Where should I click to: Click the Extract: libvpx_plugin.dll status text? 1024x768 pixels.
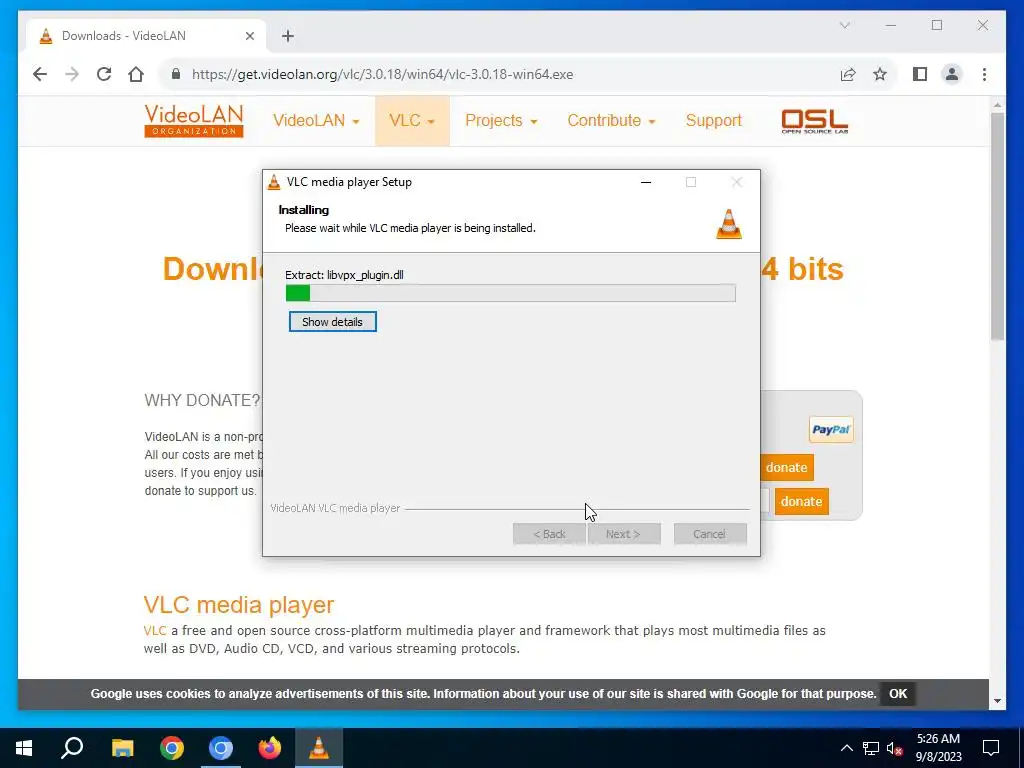(344, 275)
